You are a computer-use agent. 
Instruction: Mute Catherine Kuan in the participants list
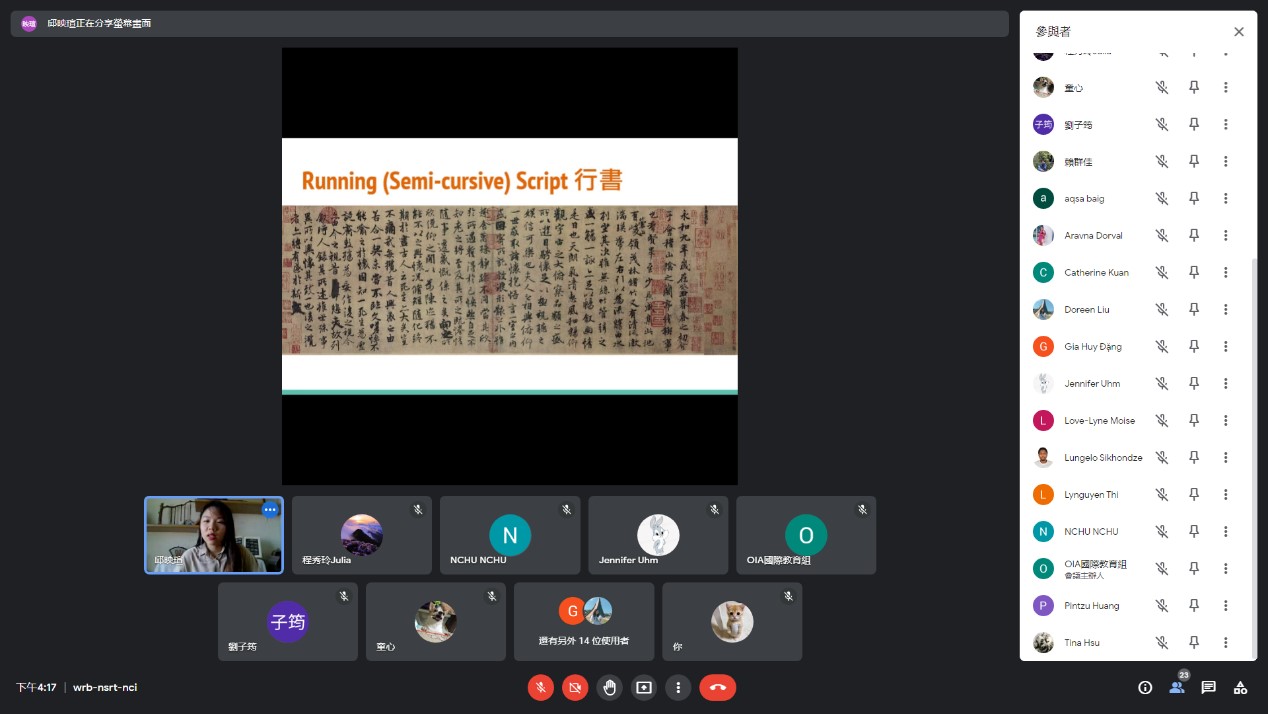(x=1162, y=272)
